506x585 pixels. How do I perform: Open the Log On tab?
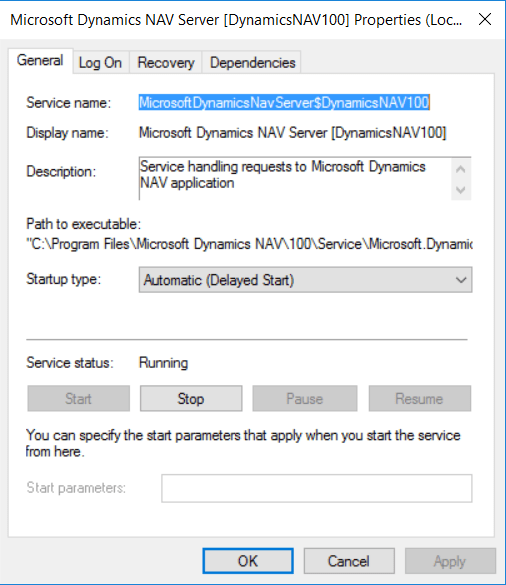[100, 63]
